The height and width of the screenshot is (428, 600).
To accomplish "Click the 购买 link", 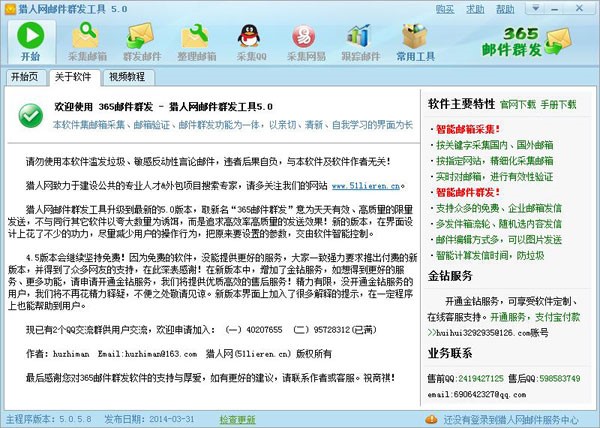I will tap(445, 9).
